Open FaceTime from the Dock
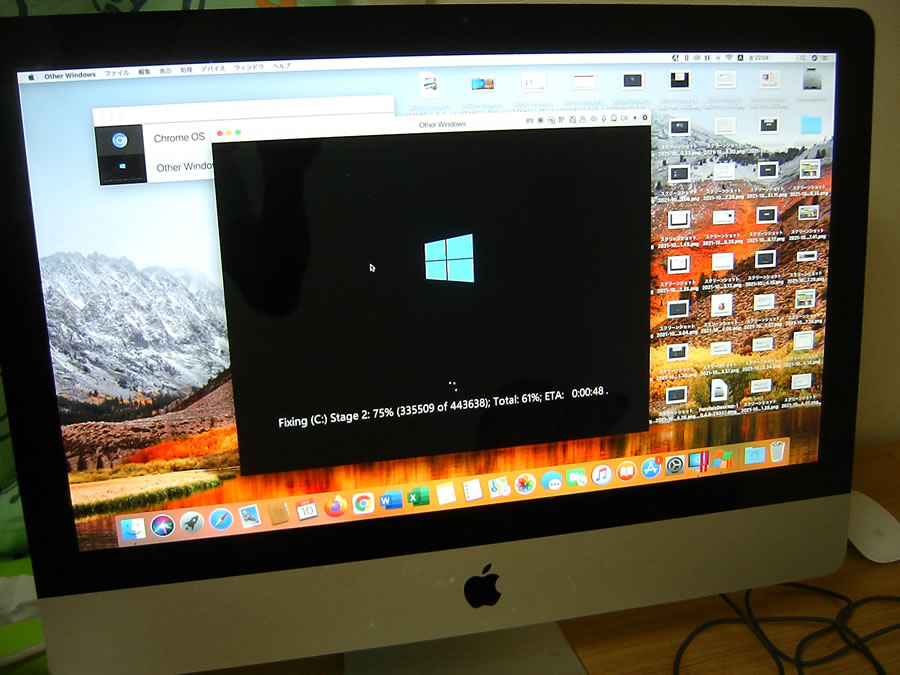This screenshot has height=675, width=900. pyautogui.click(x=576, y=478)
